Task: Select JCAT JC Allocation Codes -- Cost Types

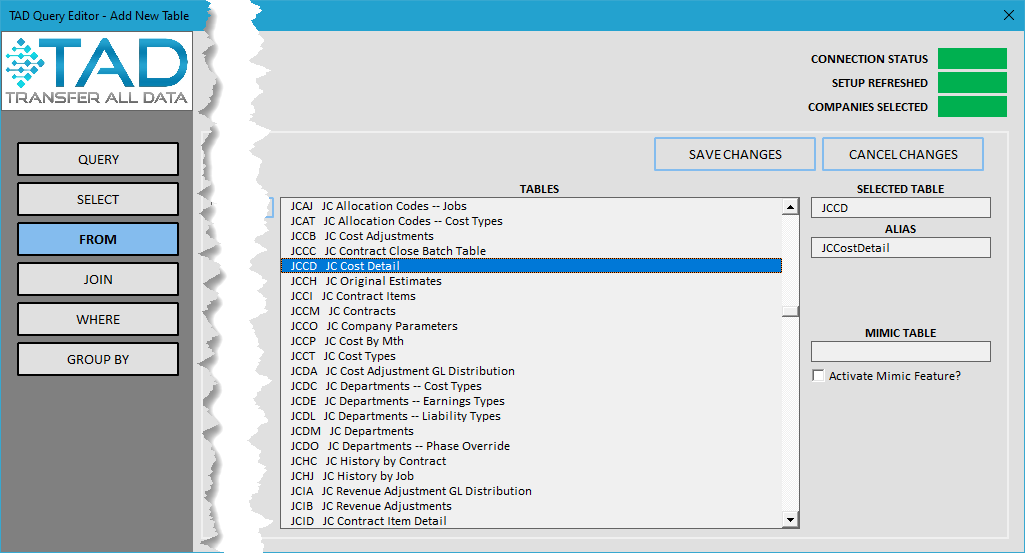Action: (531, 221)
